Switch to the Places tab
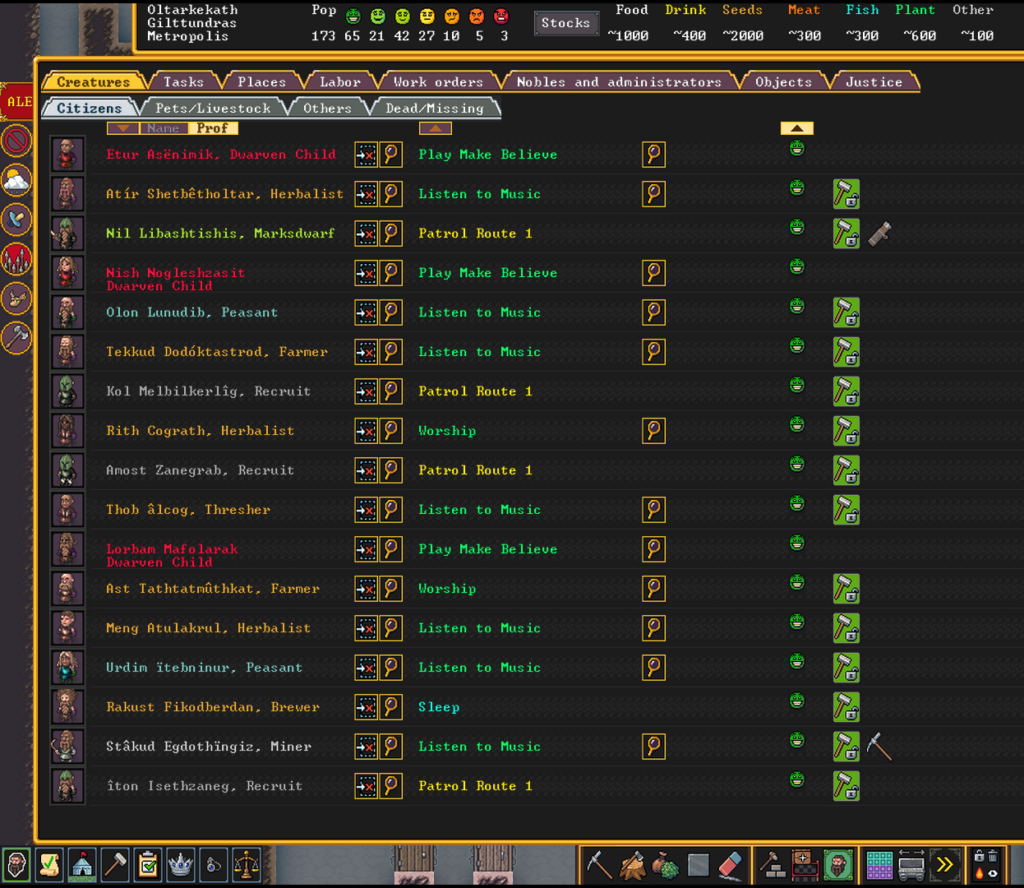The height and width of the screenshot is (888, 1024). (x=262, y=82)
